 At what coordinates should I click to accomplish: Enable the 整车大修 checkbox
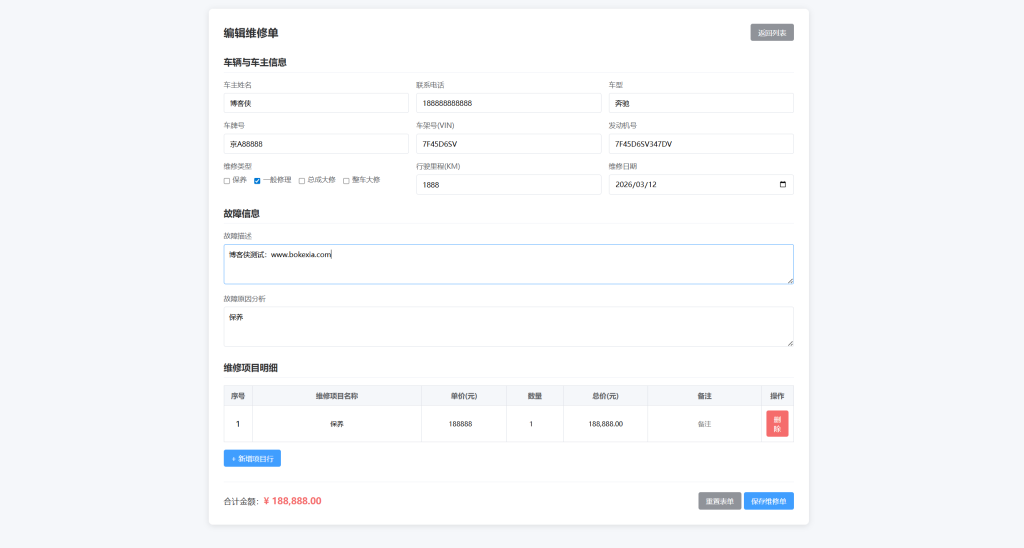(346, 181)
